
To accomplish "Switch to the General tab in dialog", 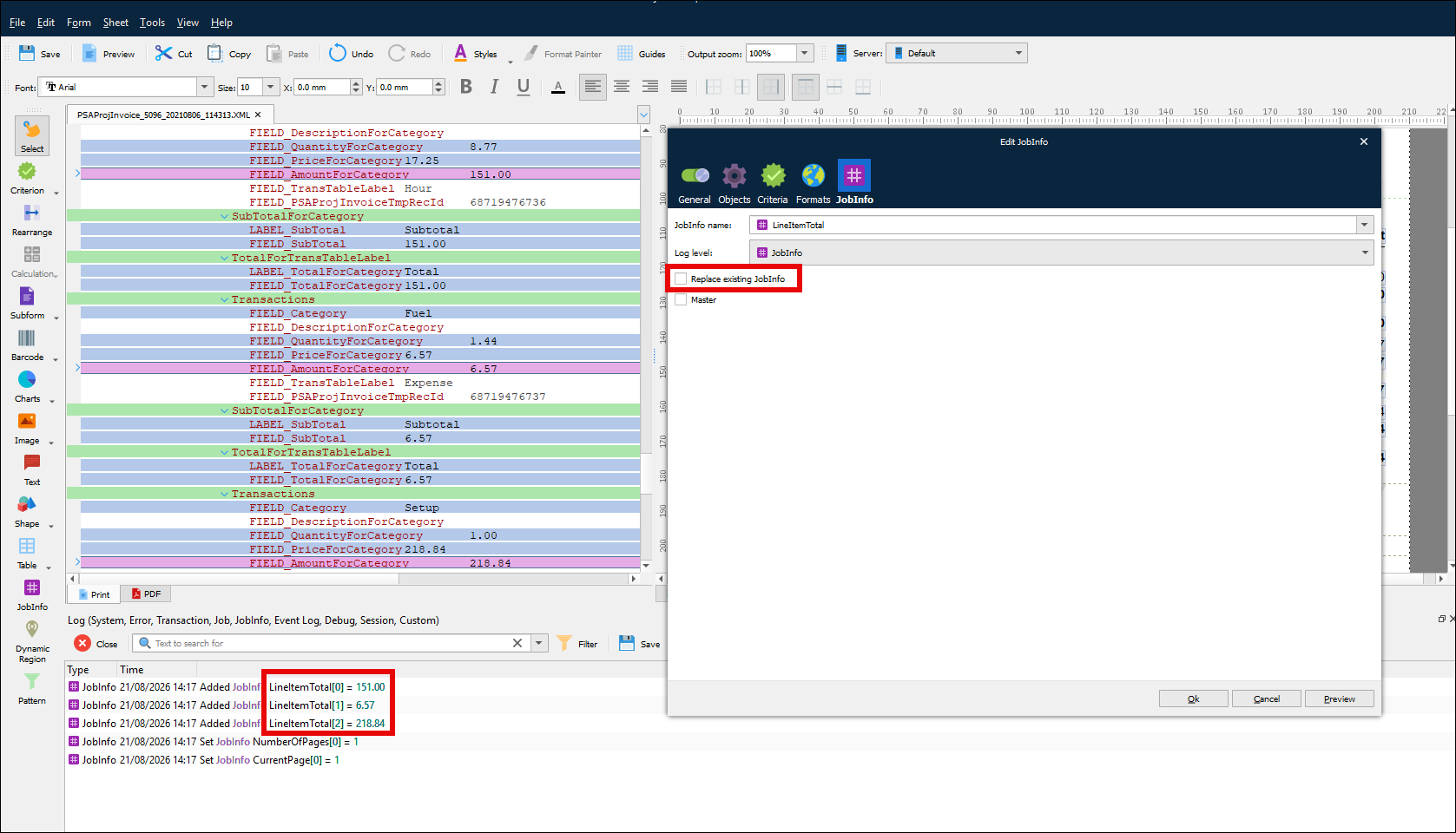I will (695, 184).
